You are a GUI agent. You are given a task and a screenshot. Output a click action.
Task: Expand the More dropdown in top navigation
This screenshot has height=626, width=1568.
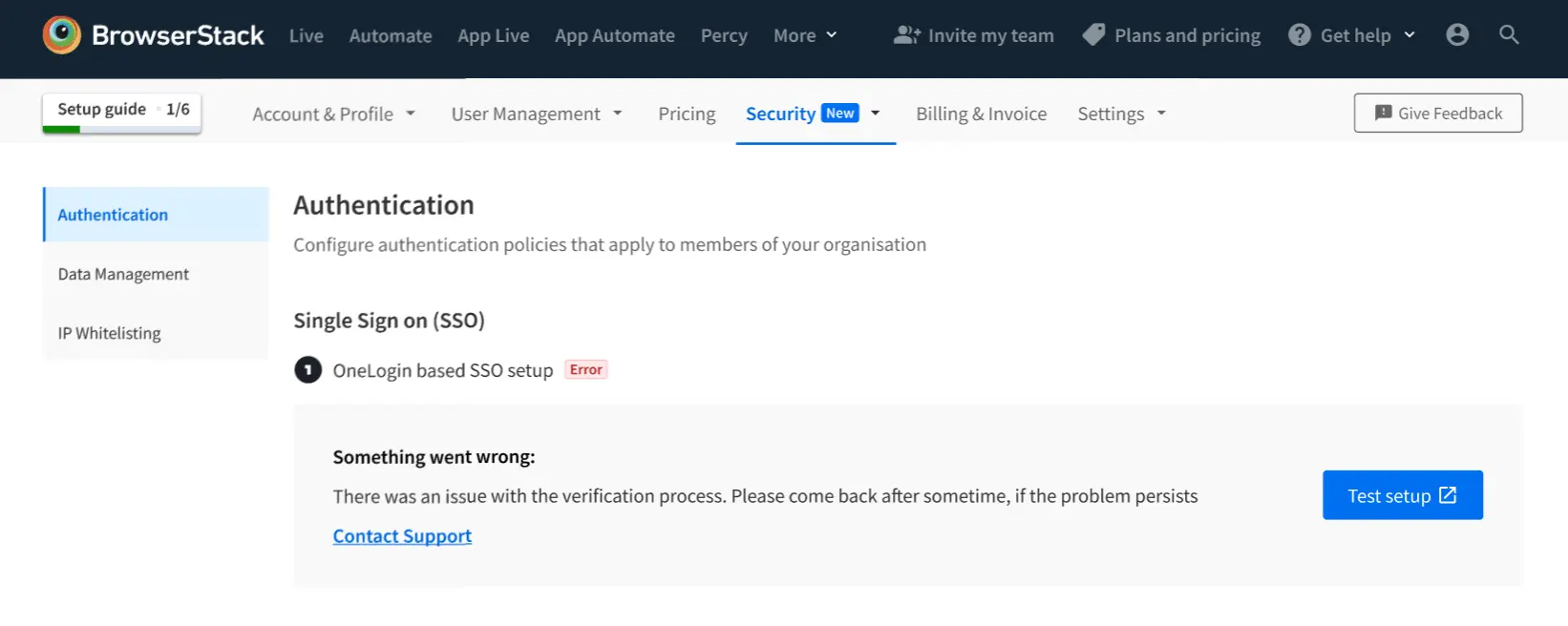tap(805, 35)
